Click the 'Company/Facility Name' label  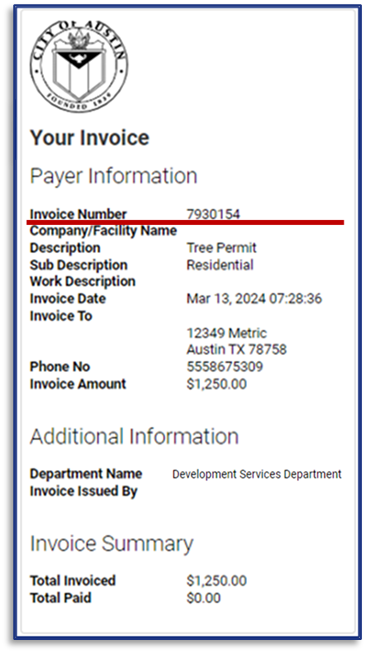(103, 231)
